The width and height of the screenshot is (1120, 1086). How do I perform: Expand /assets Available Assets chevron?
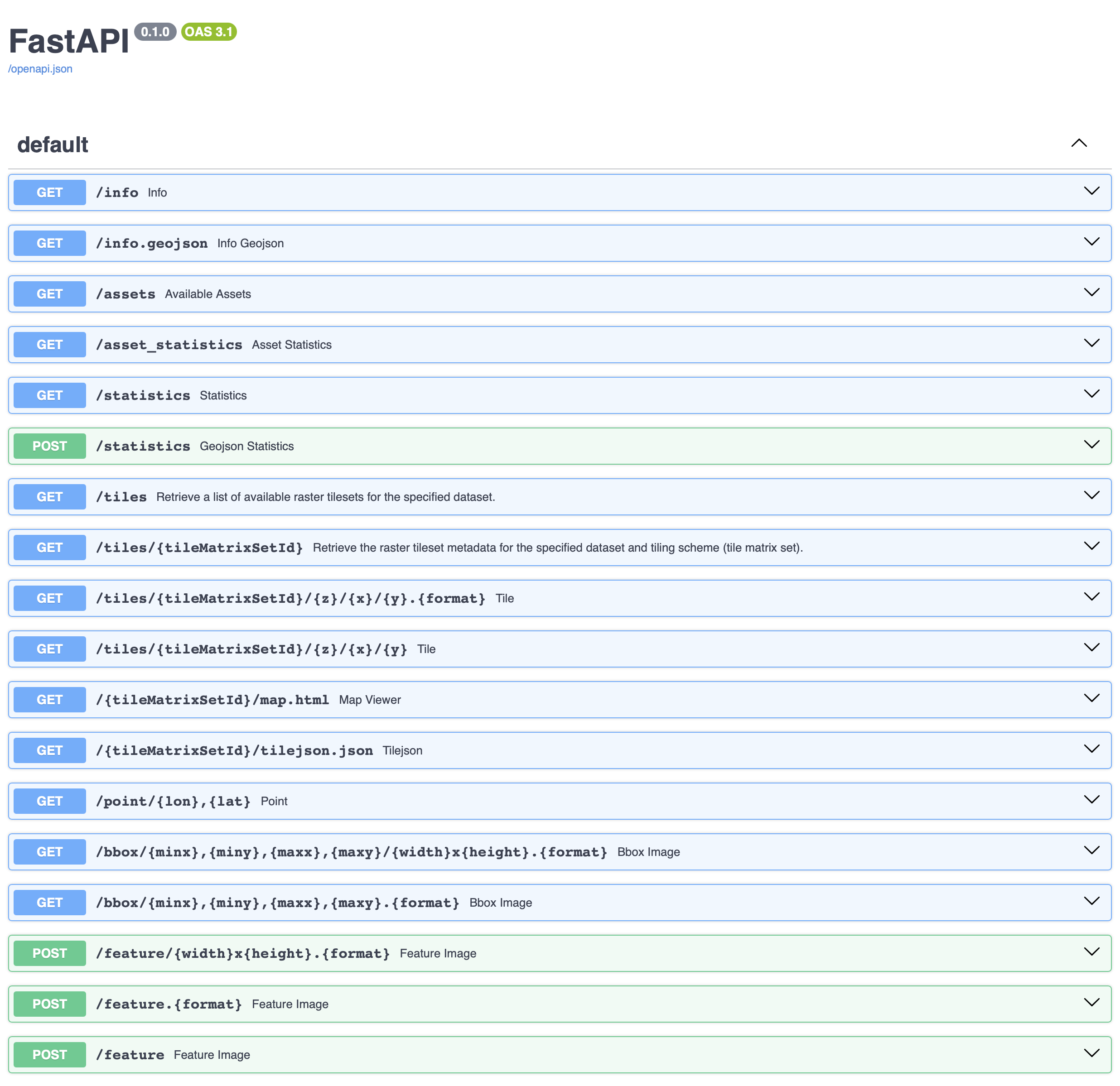(1091, 293)
